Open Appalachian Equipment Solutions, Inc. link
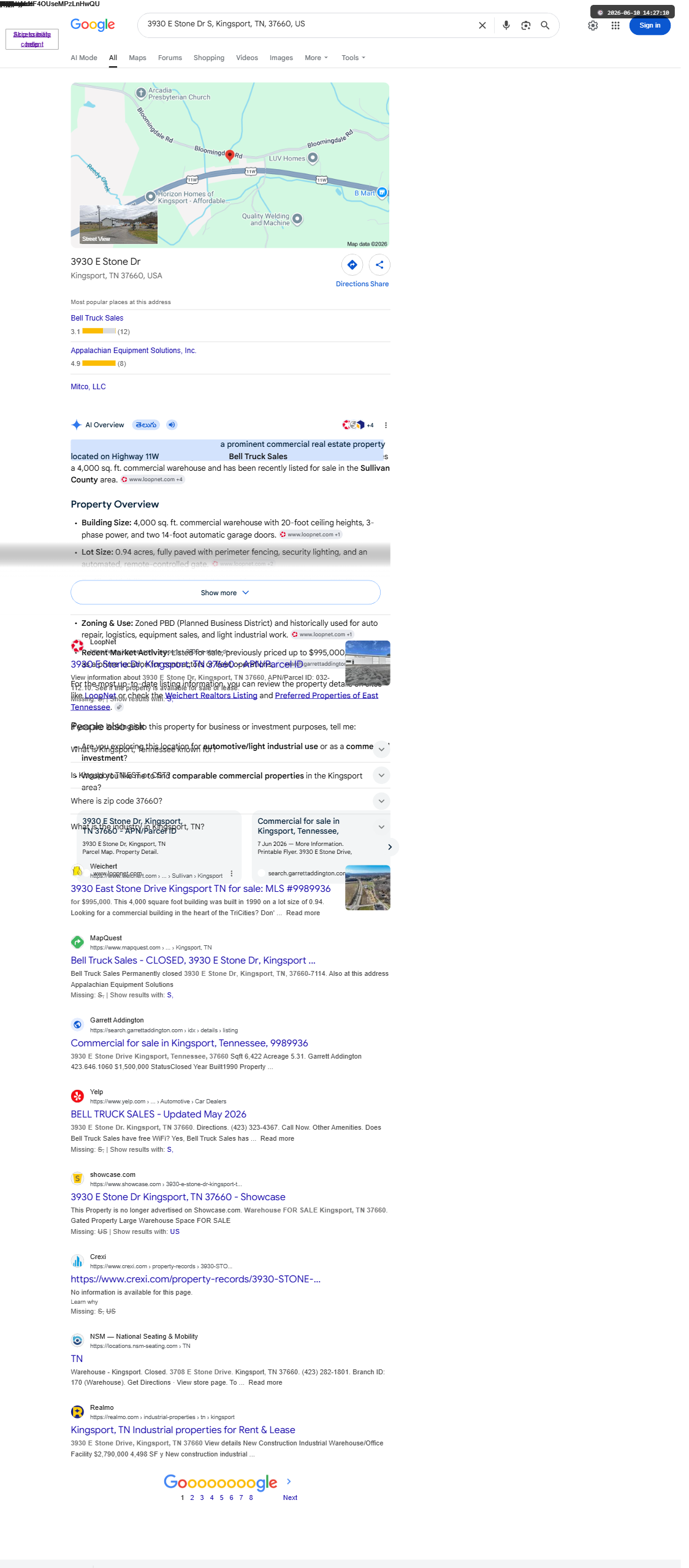This screenshot has height=1568, width=689. [134, 351]
